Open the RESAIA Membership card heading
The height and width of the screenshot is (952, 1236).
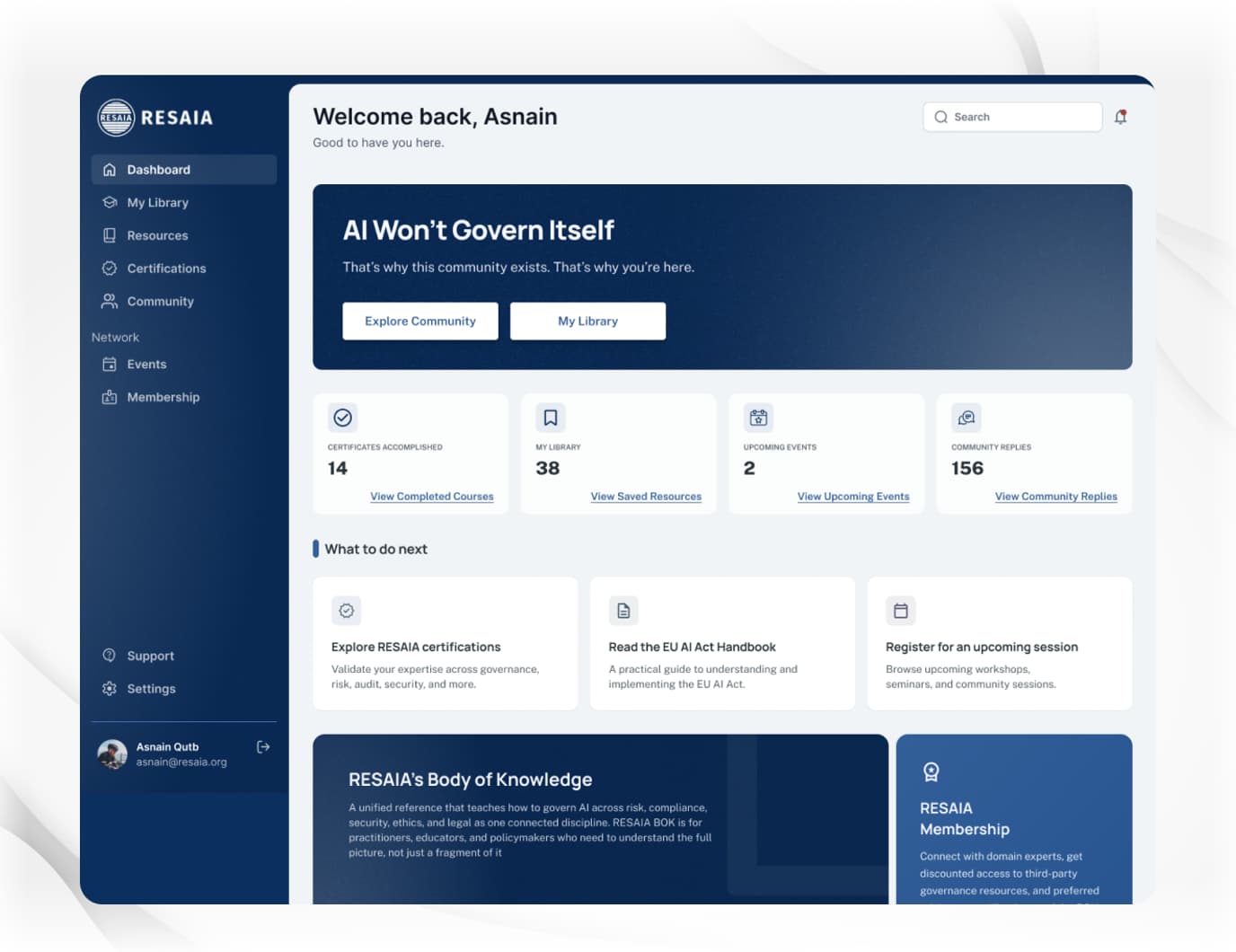pyautogui.click(x=965, y=819)
